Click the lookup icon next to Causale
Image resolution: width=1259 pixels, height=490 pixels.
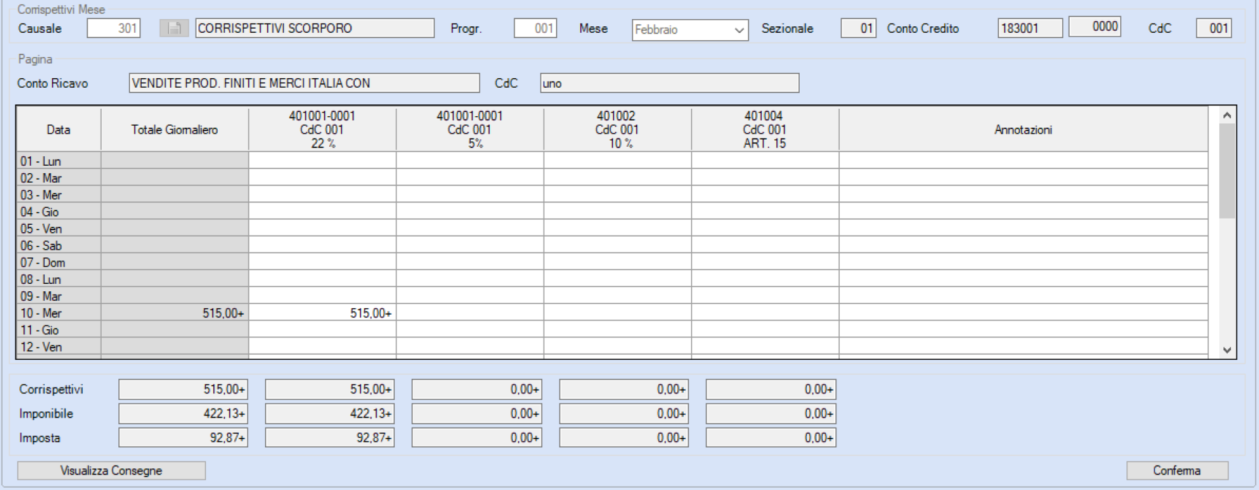[x=174, y=29]
